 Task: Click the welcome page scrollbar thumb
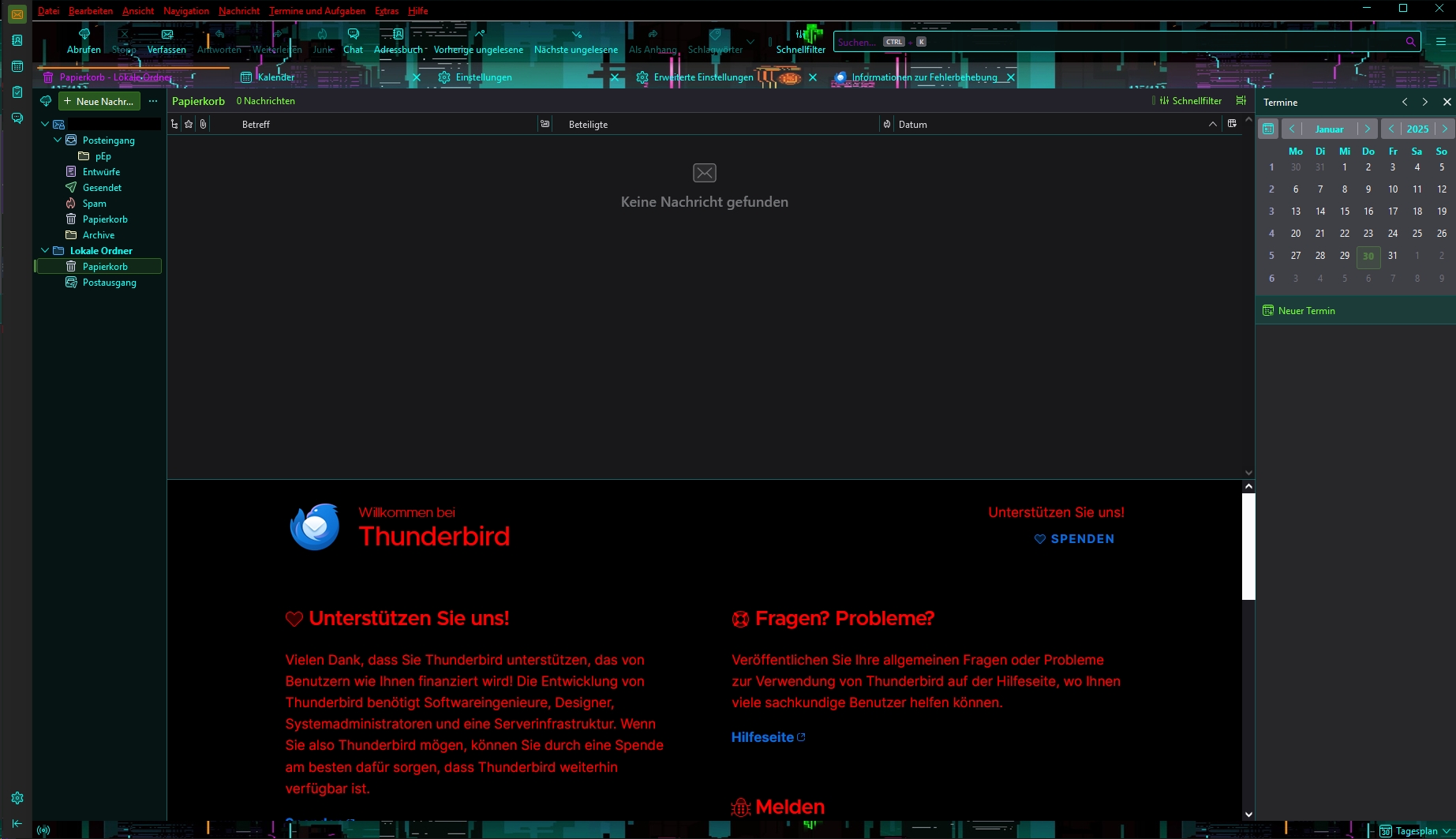[1248, 547]
